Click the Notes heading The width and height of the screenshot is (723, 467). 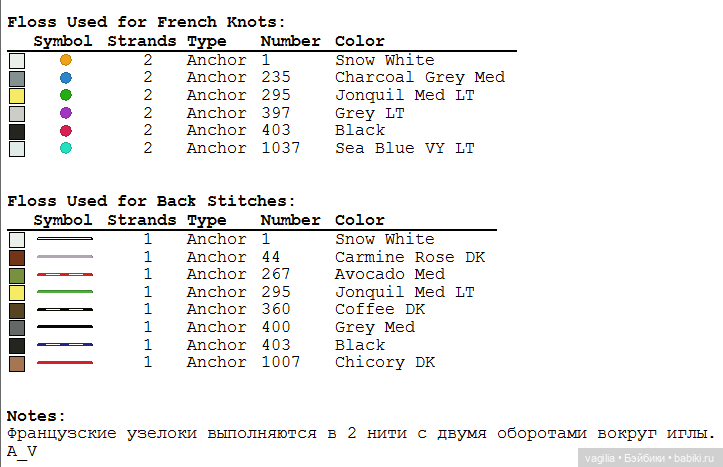coord(36,415)
